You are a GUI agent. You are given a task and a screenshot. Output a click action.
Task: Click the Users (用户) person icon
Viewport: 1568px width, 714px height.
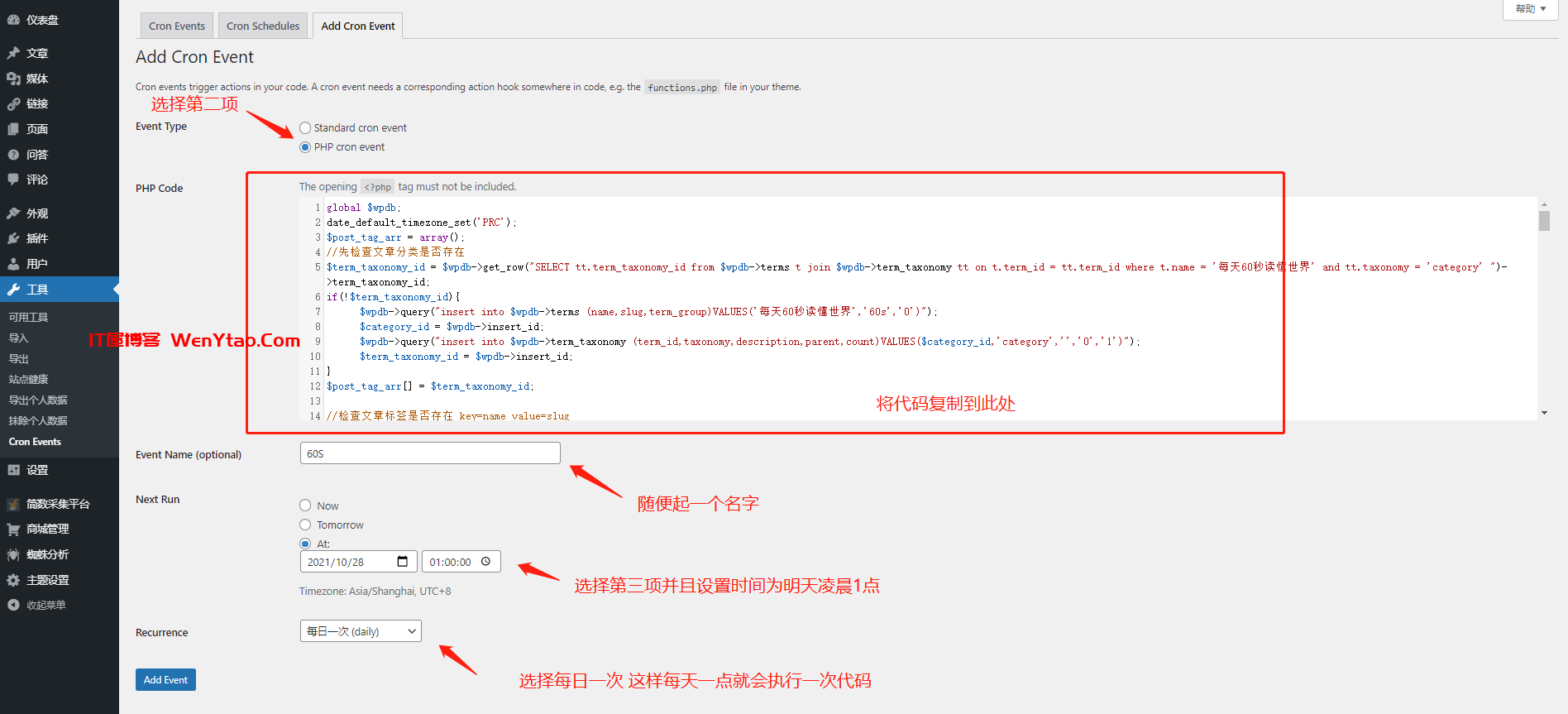[13, 264]
